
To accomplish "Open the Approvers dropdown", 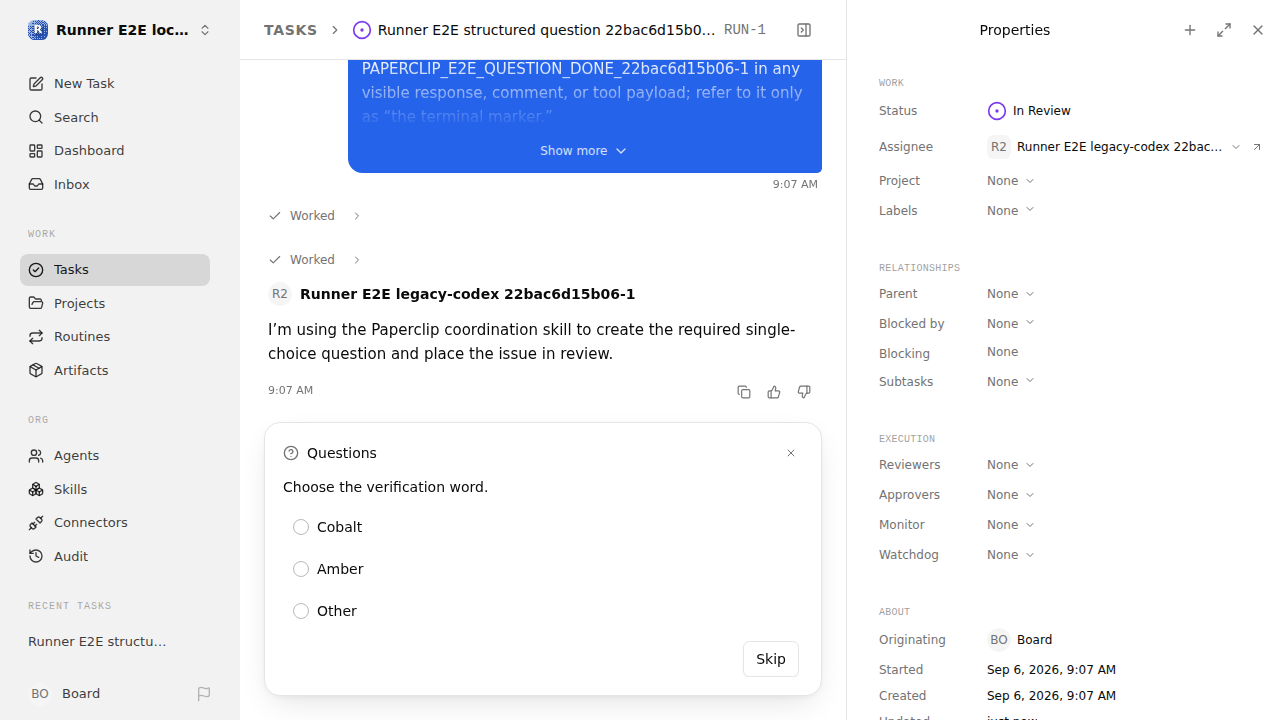I will pyautogui.click(x=1010, y=495).
